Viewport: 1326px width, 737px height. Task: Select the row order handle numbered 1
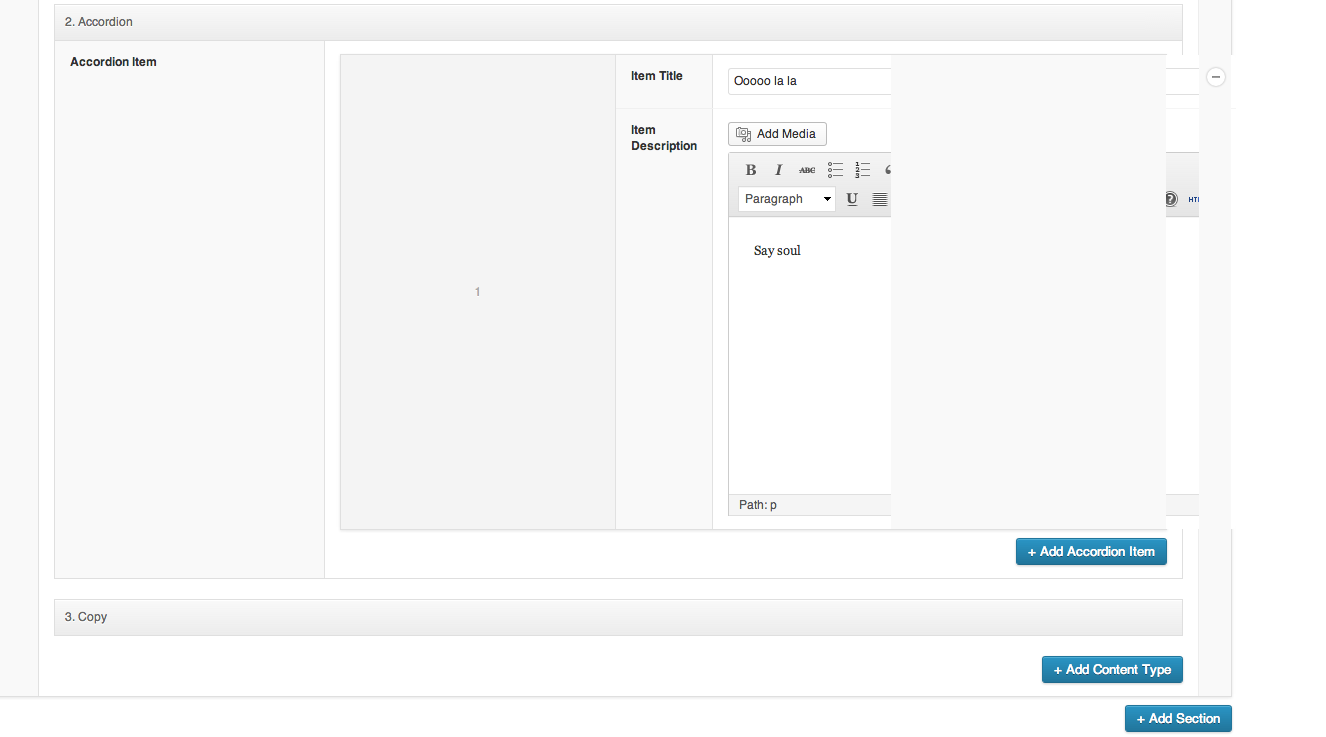477,292
